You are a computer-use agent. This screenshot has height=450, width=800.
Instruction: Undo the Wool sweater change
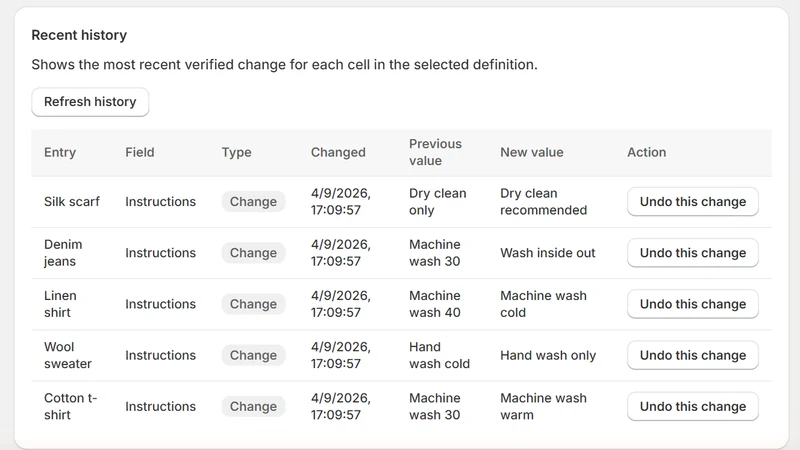(x=693, y=355)
